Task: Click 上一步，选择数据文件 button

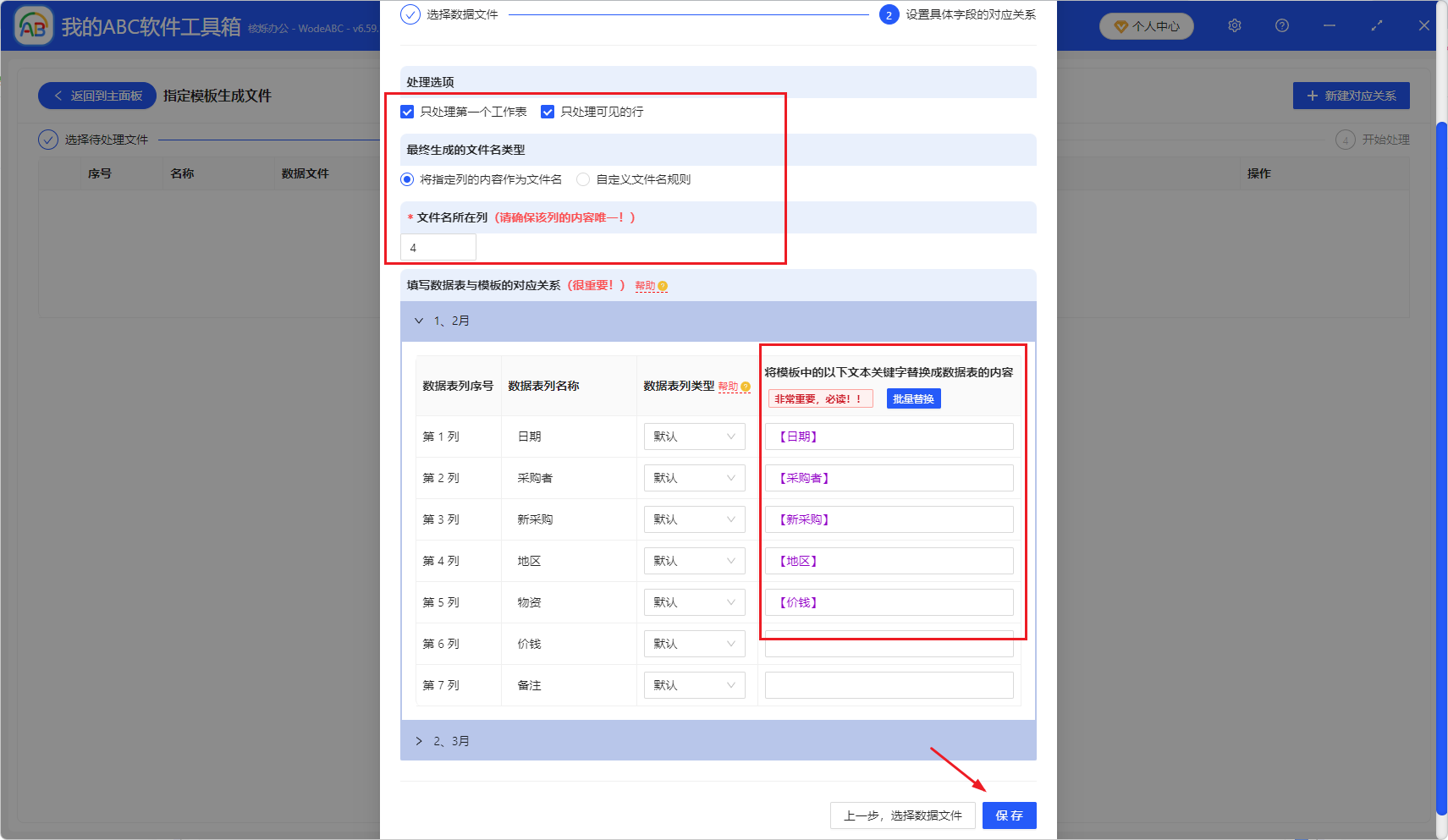Action: tap(902, 815)
